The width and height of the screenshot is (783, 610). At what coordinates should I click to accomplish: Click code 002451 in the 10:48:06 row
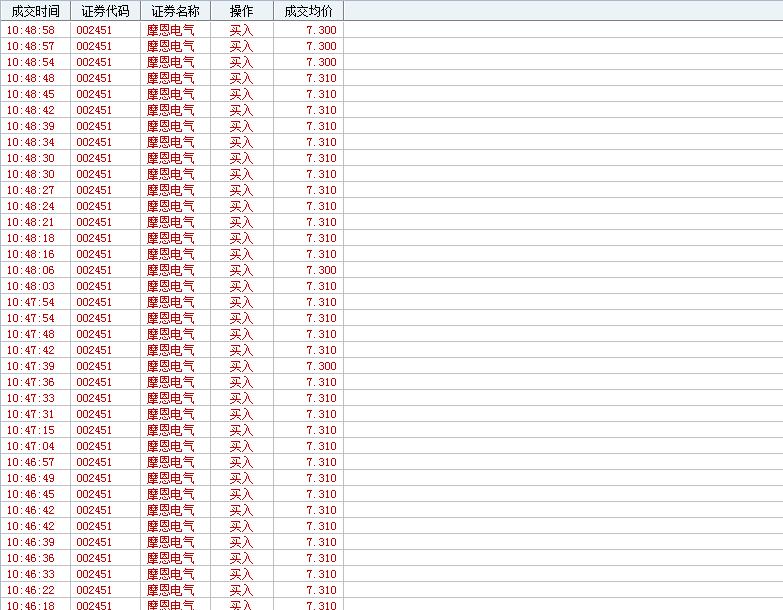94,270
